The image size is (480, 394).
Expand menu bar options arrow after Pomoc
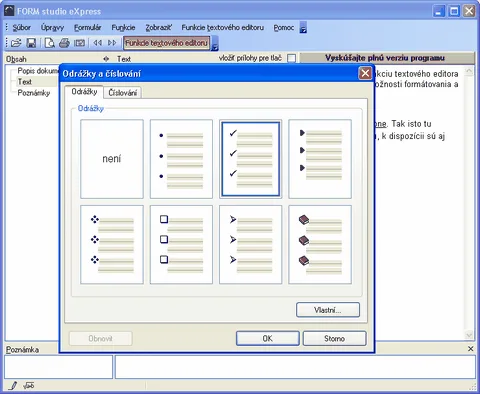click(x=303, y=28)
